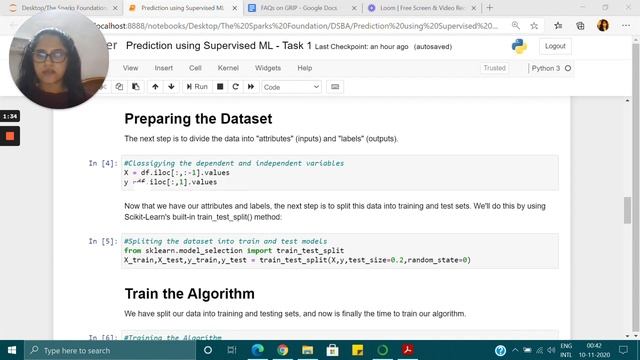Select code cell In [5]
640x360 pixels.
click(x=340, y=251)
